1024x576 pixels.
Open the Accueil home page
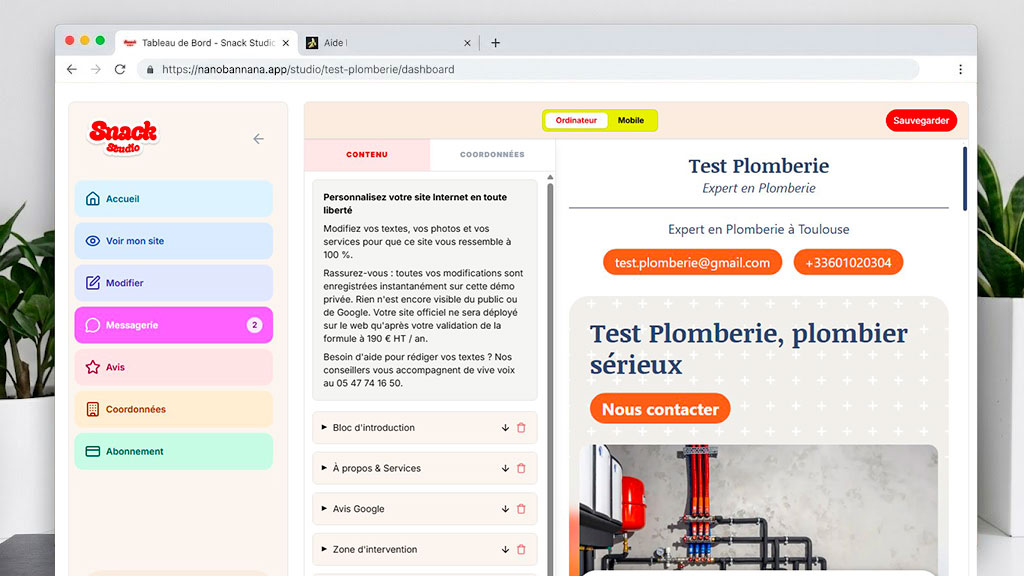click(174, 199)
